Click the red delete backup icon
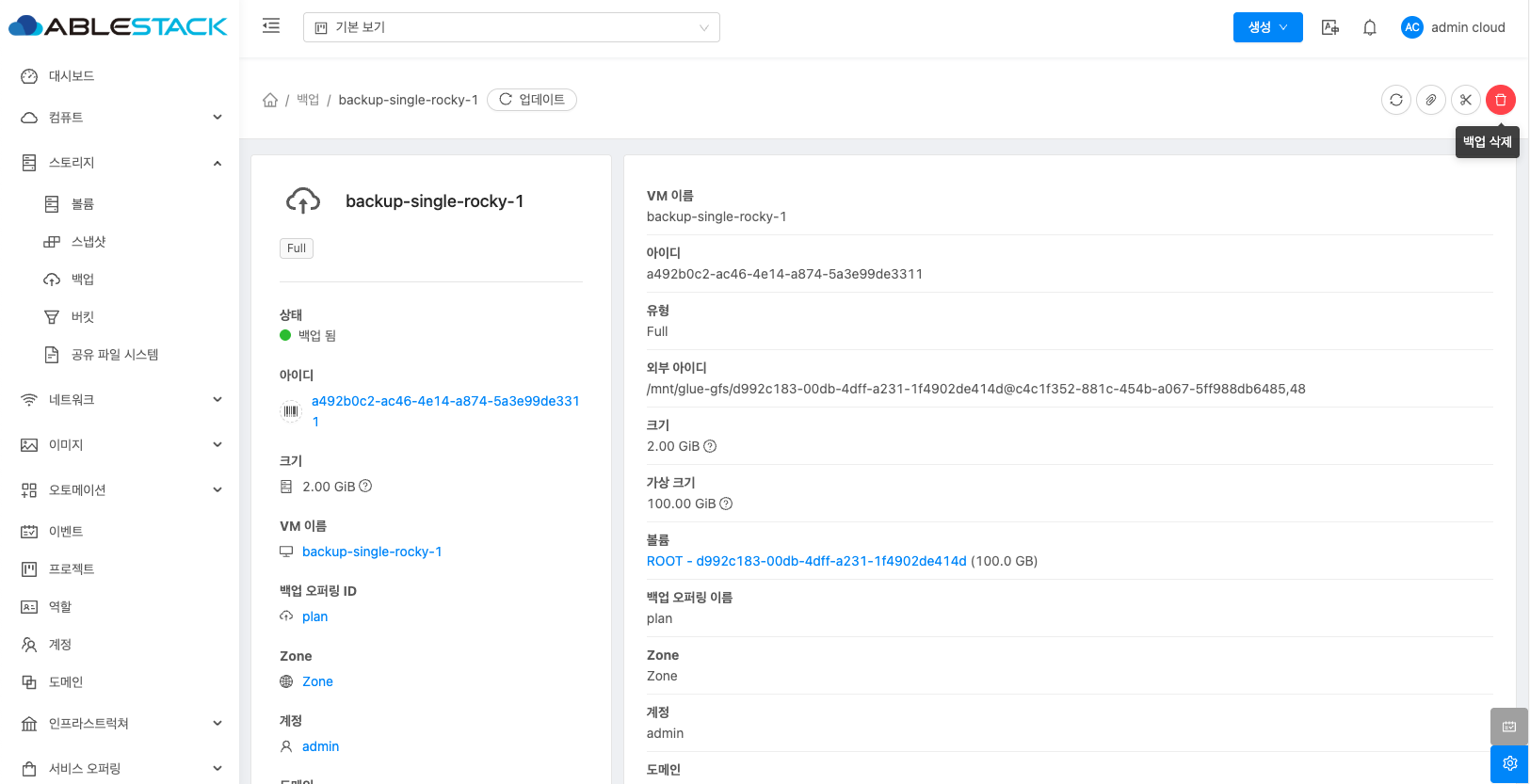The image size is (1530, 784). (1500, 100)
